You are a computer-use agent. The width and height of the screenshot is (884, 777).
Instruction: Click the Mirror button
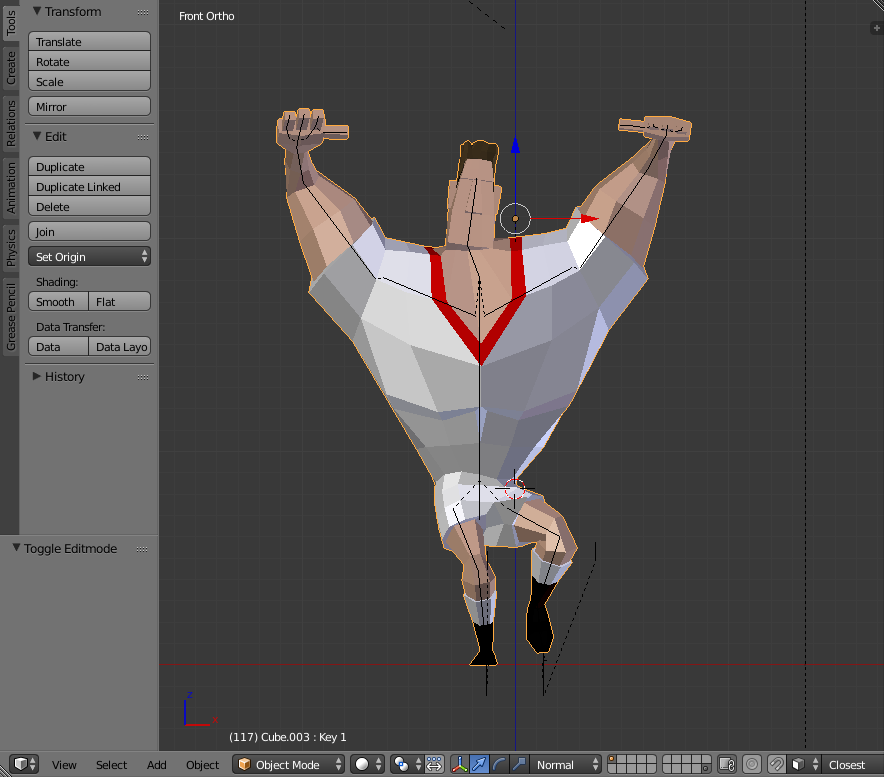pos(89,107)
